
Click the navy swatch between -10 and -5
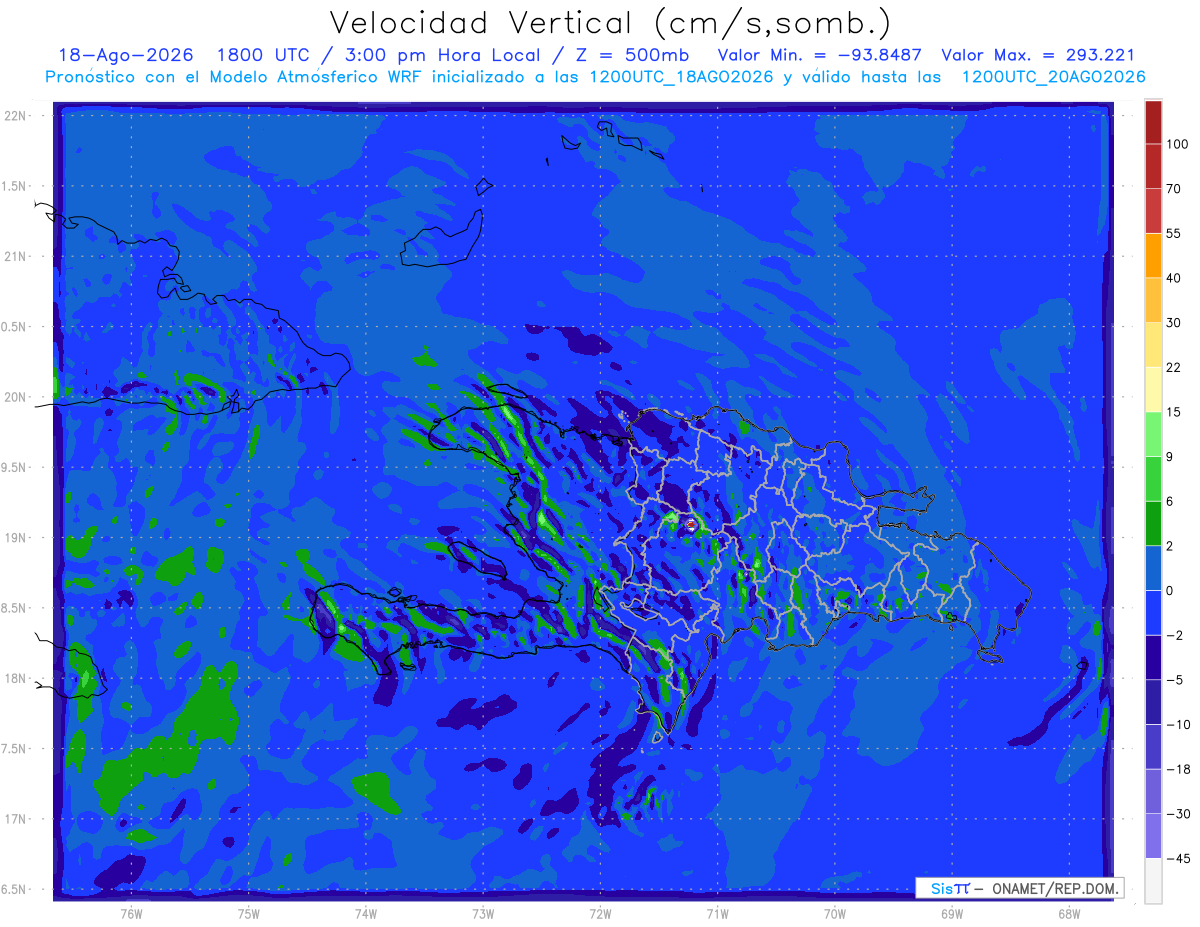click(x=1153, y=702)
